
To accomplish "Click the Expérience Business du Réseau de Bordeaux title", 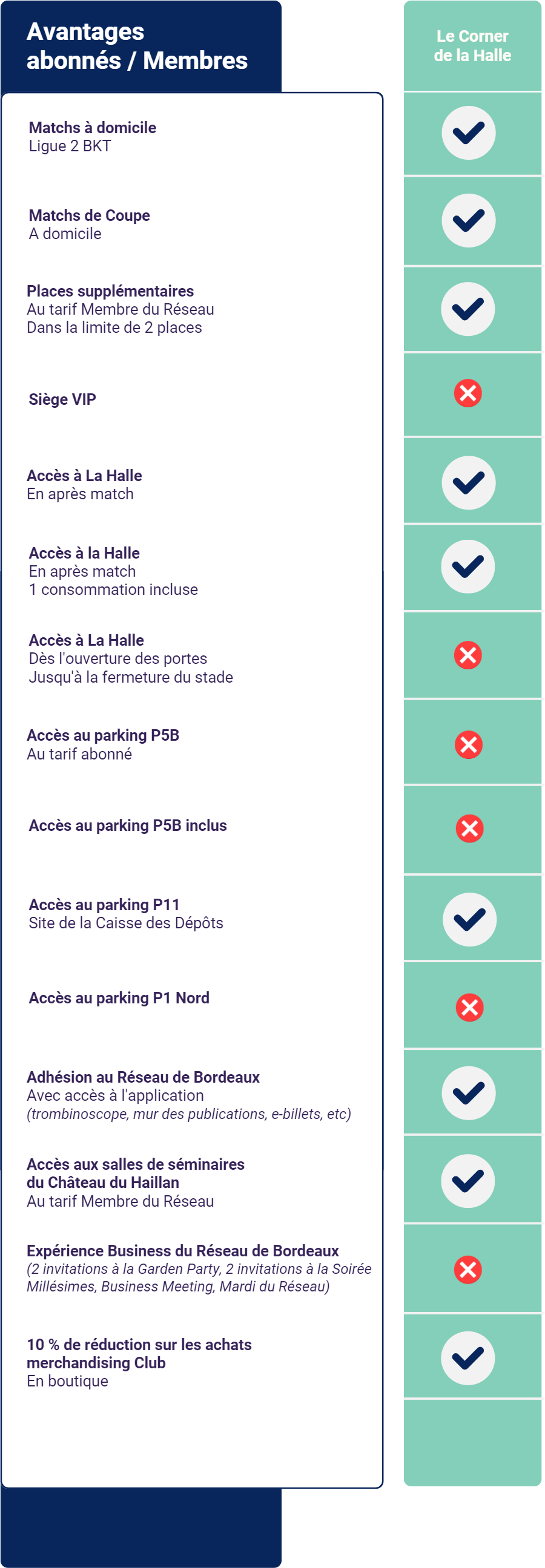I will pyautogui.click(x=183, y=1251).
